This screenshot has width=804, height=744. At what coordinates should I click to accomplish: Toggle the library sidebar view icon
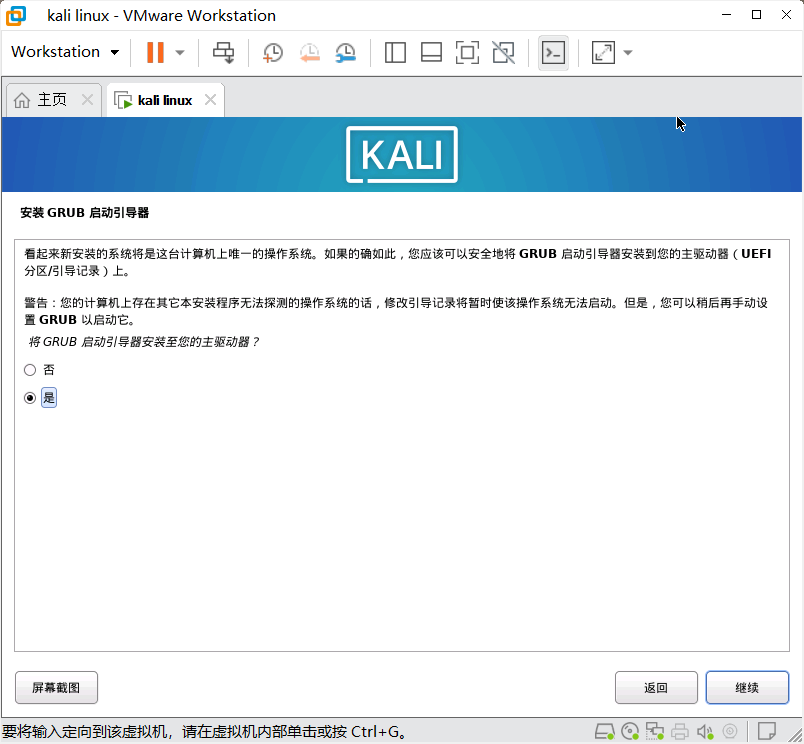(x=395, y=52)
